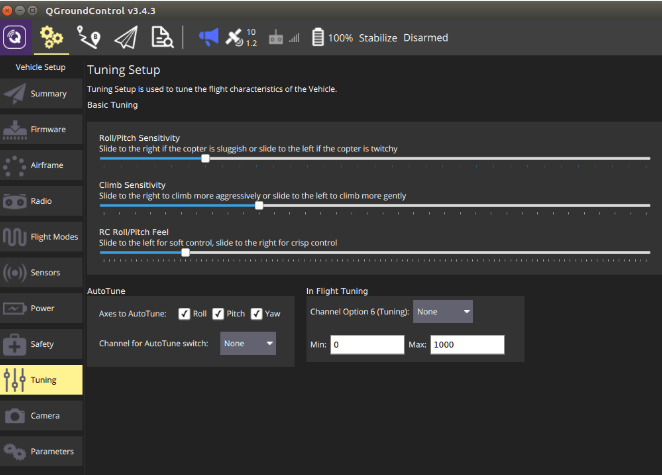Click the QGroundControl application logo icon
Screen dimensions: 662x475
tap(16, 38)
